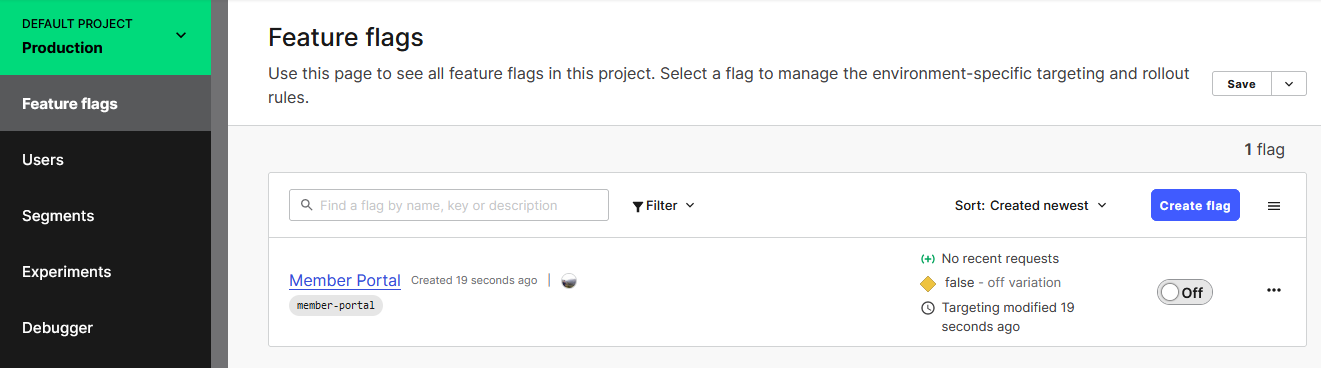Toggle the Member Portal flag on
1321x368 pixels.
[x=1185, y=292]
